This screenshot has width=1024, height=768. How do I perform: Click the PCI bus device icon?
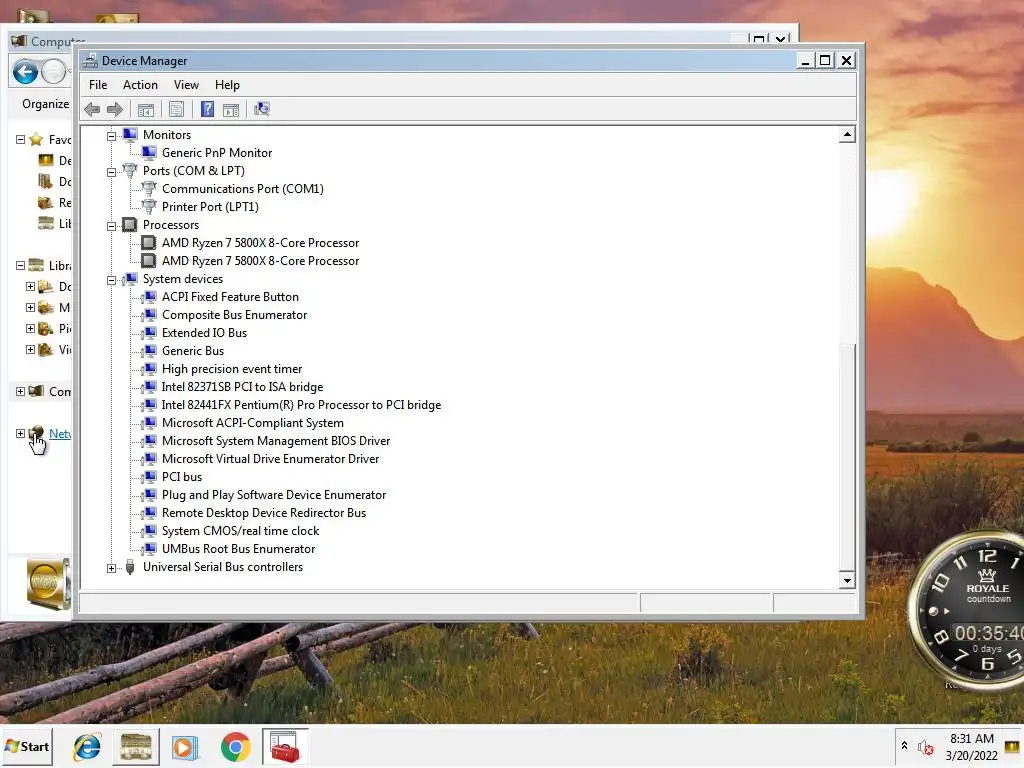149,477
